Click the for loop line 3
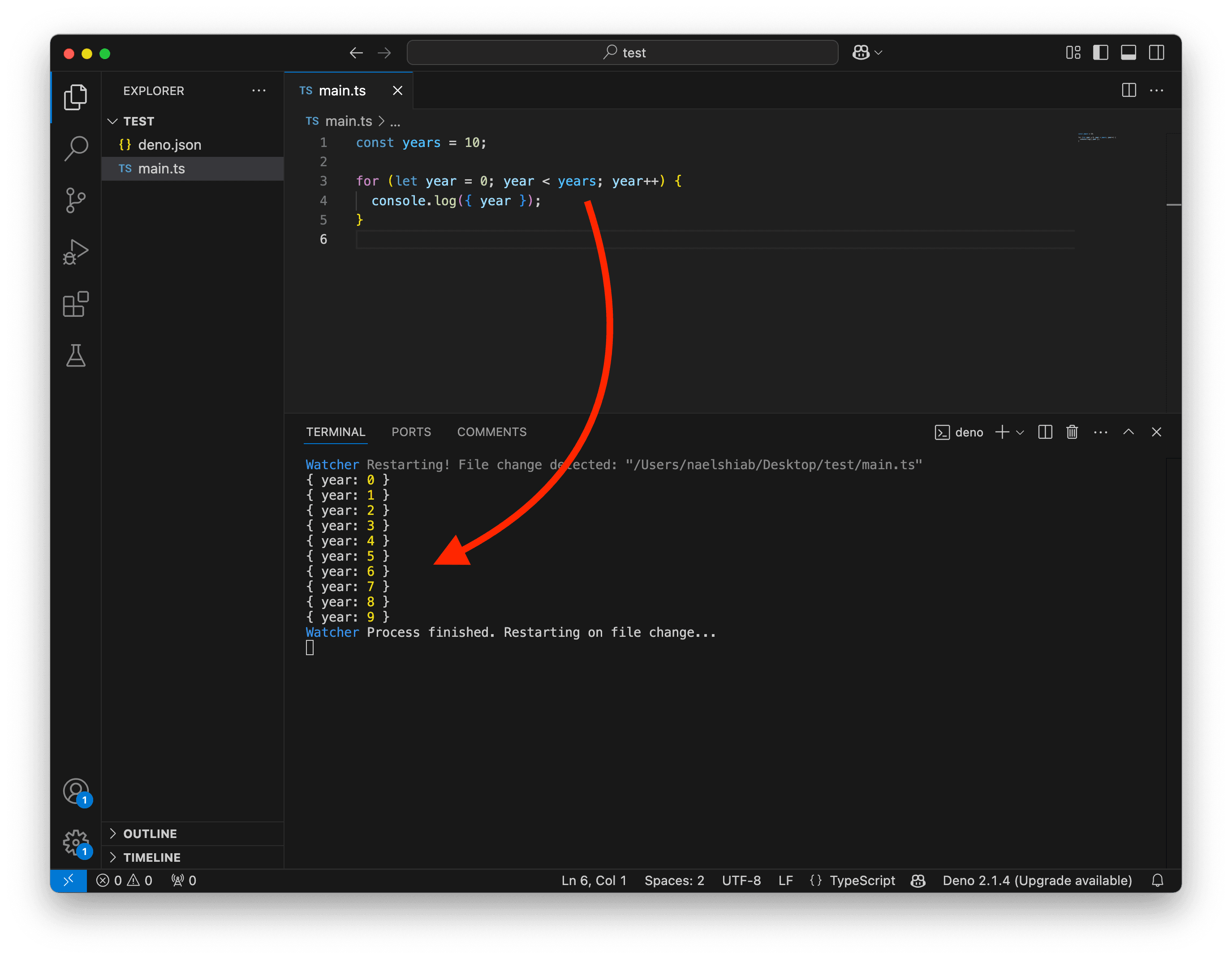The image size is (1232, 959). click(x=518, y=181)
